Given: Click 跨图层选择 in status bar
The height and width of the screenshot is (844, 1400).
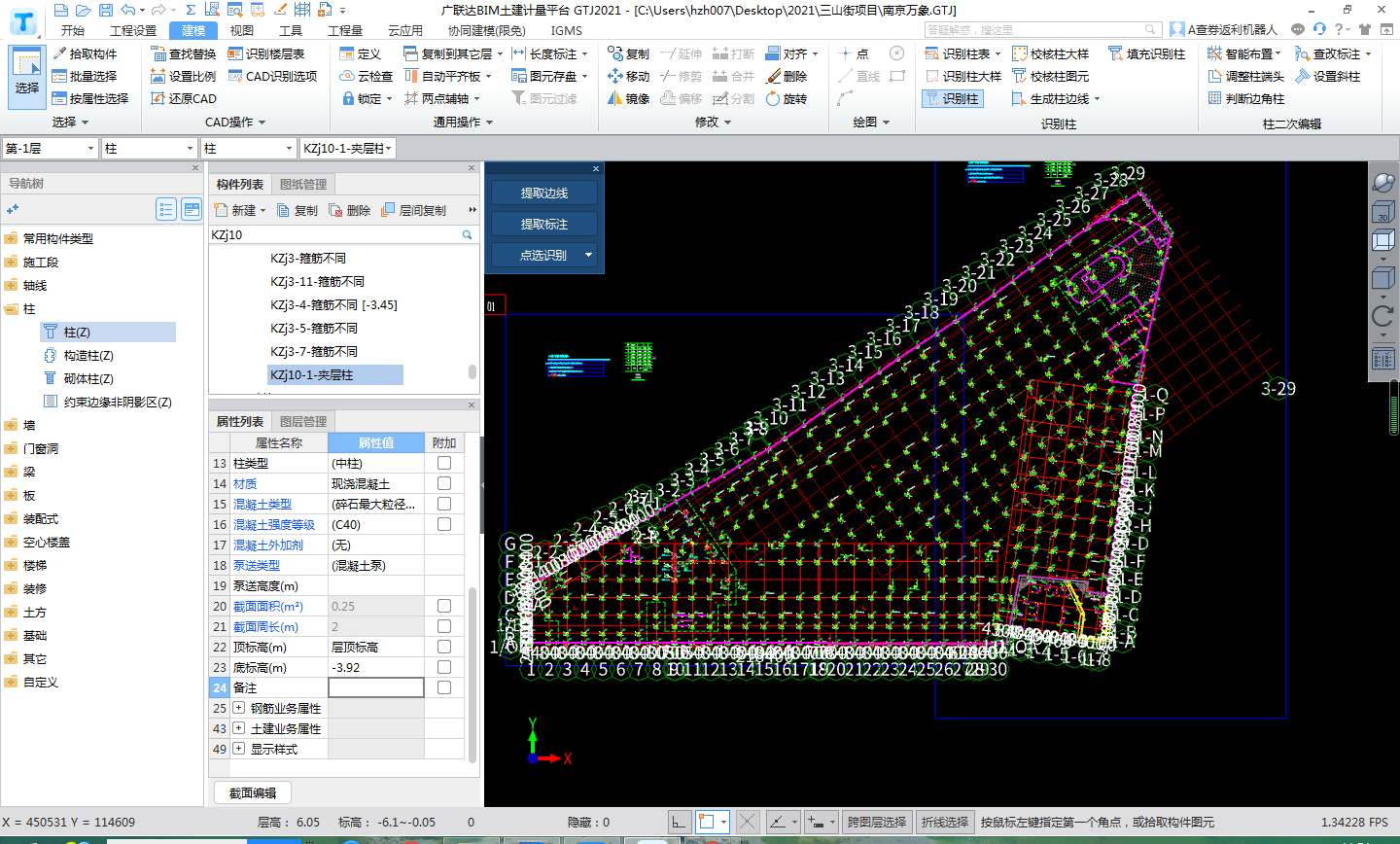Looking at the screenshot, I should click(x=877, y=822).
